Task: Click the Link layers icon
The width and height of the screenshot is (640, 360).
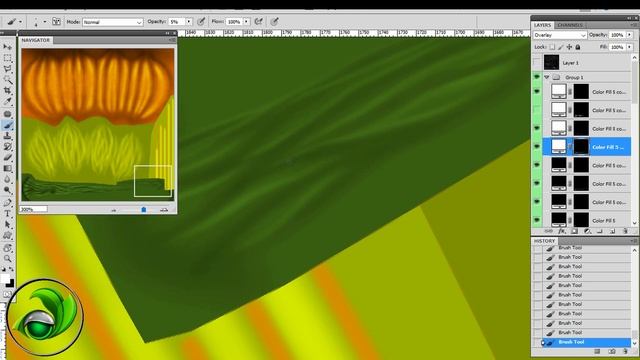Action: pos(549,231)
